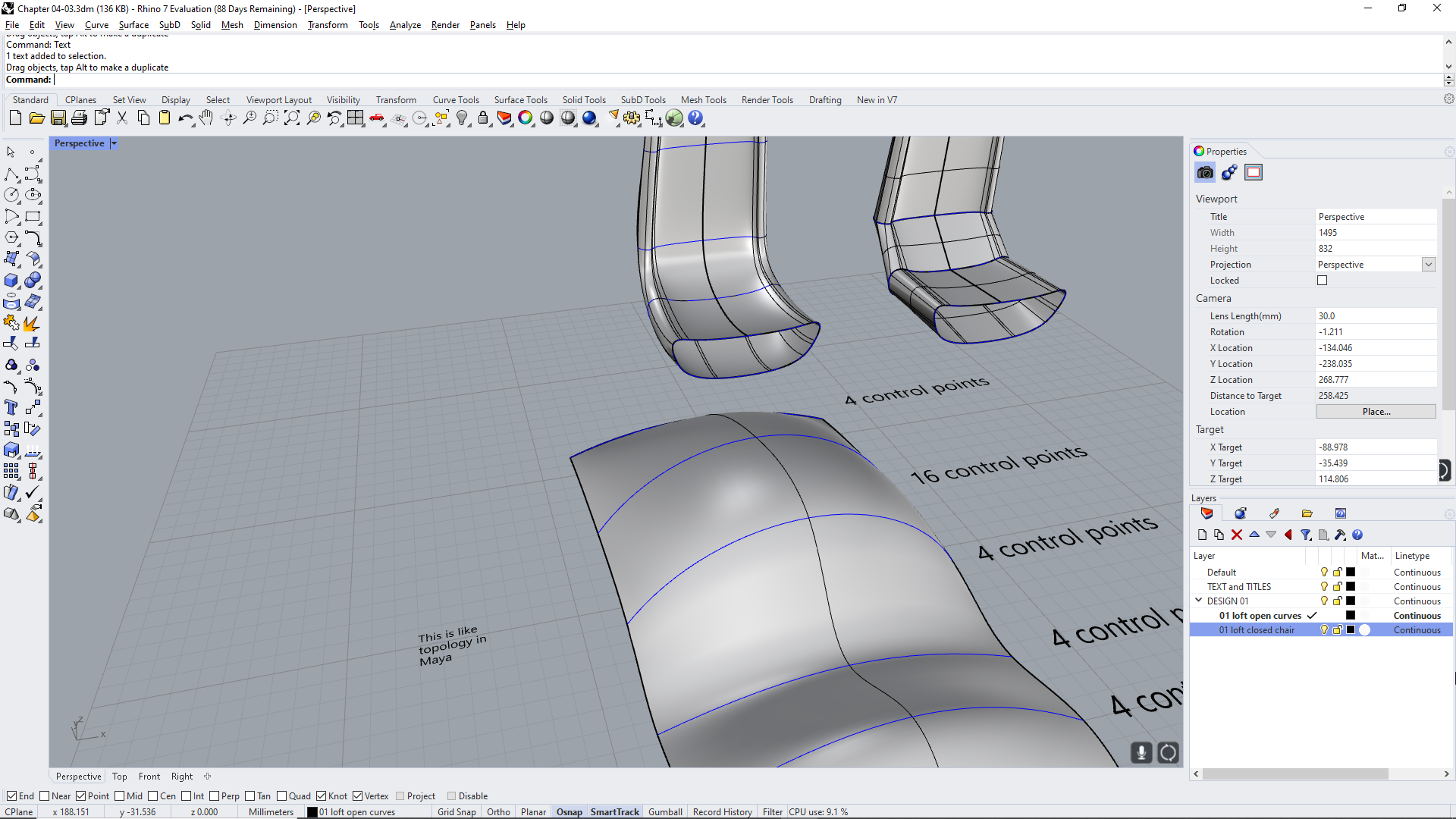
Task: Click the layer Filter funnel icon
Action: (x=1306, y=535)
